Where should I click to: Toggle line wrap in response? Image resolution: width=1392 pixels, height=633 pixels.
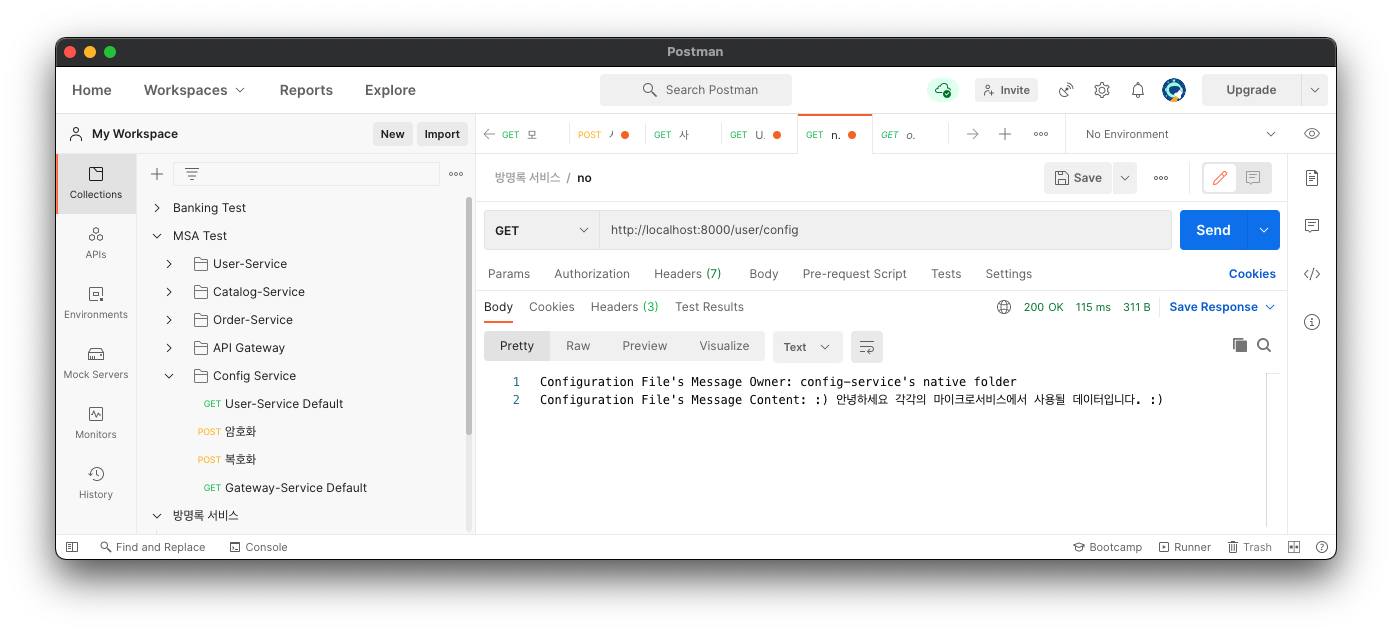pyautogui.click(x=867, y=347)
